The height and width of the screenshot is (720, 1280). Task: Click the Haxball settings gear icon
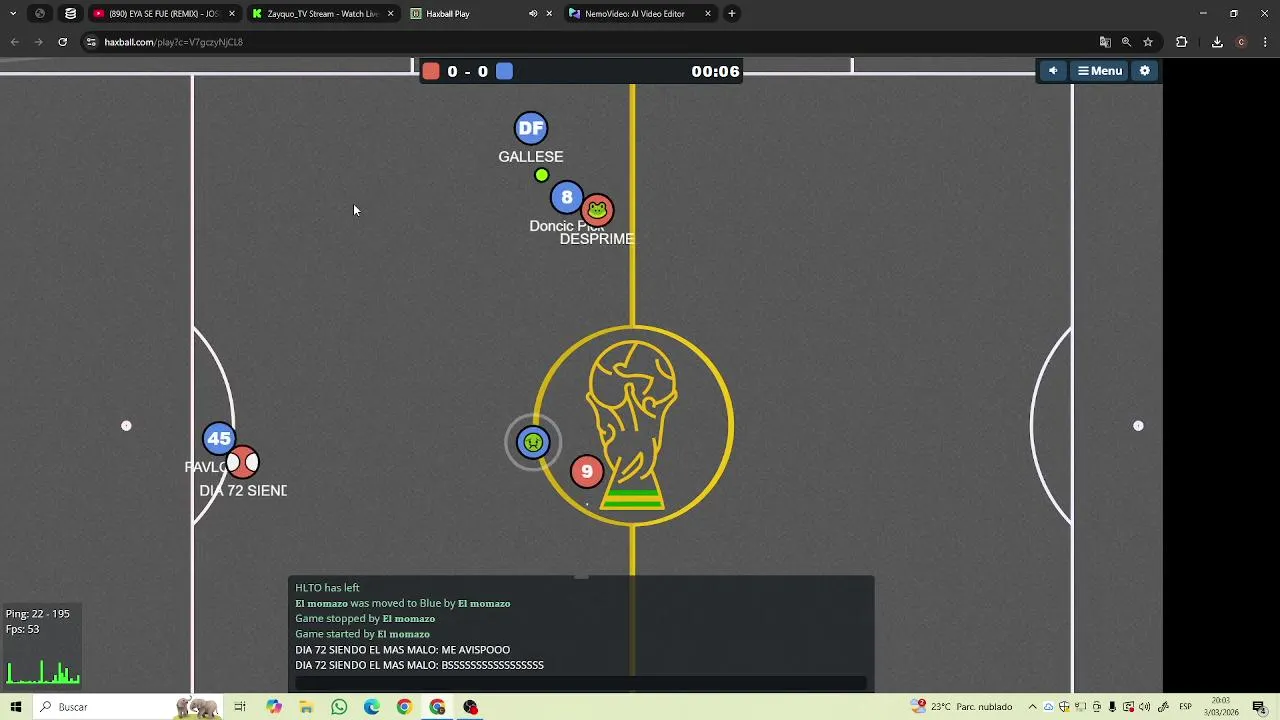(1145, 71)
